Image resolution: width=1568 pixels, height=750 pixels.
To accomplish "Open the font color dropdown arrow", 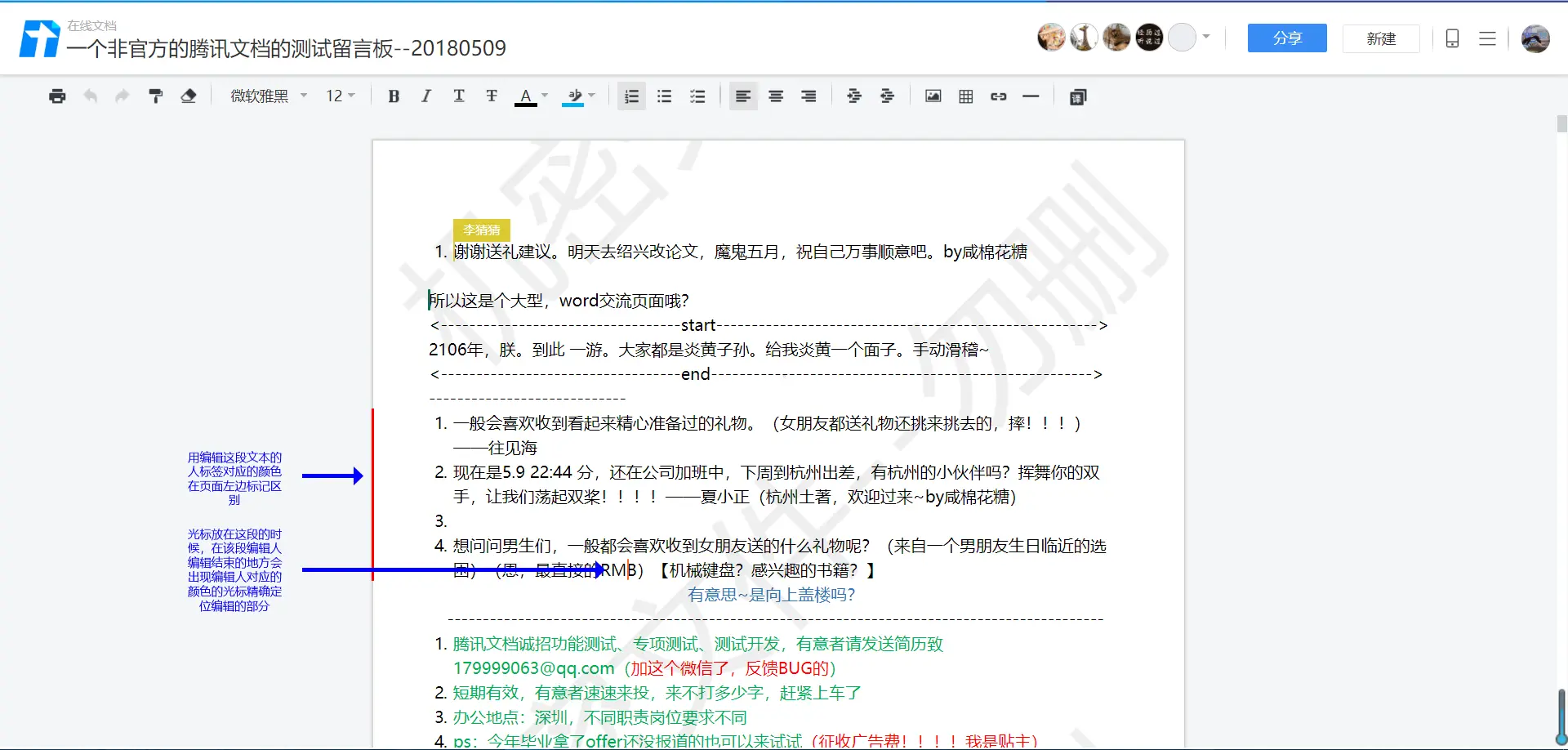I will (545, 96).
